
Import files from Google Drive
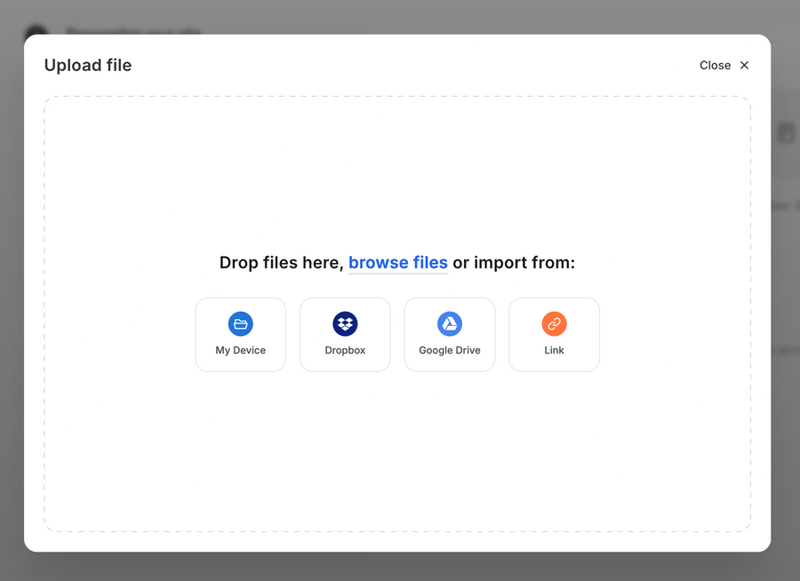click(x=449, y=334)
